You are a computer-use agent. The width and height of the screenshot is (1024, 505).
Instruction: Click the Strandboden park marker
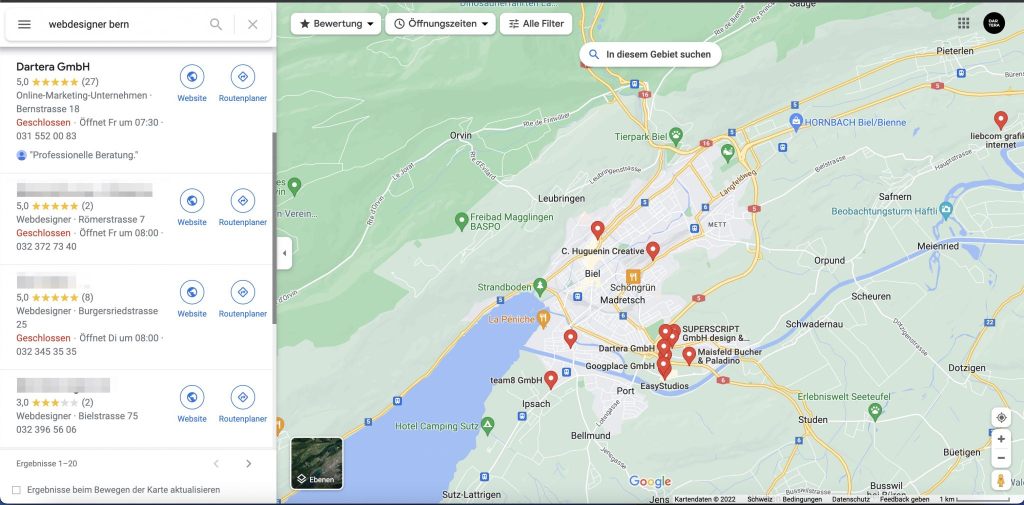pos(539,286)
